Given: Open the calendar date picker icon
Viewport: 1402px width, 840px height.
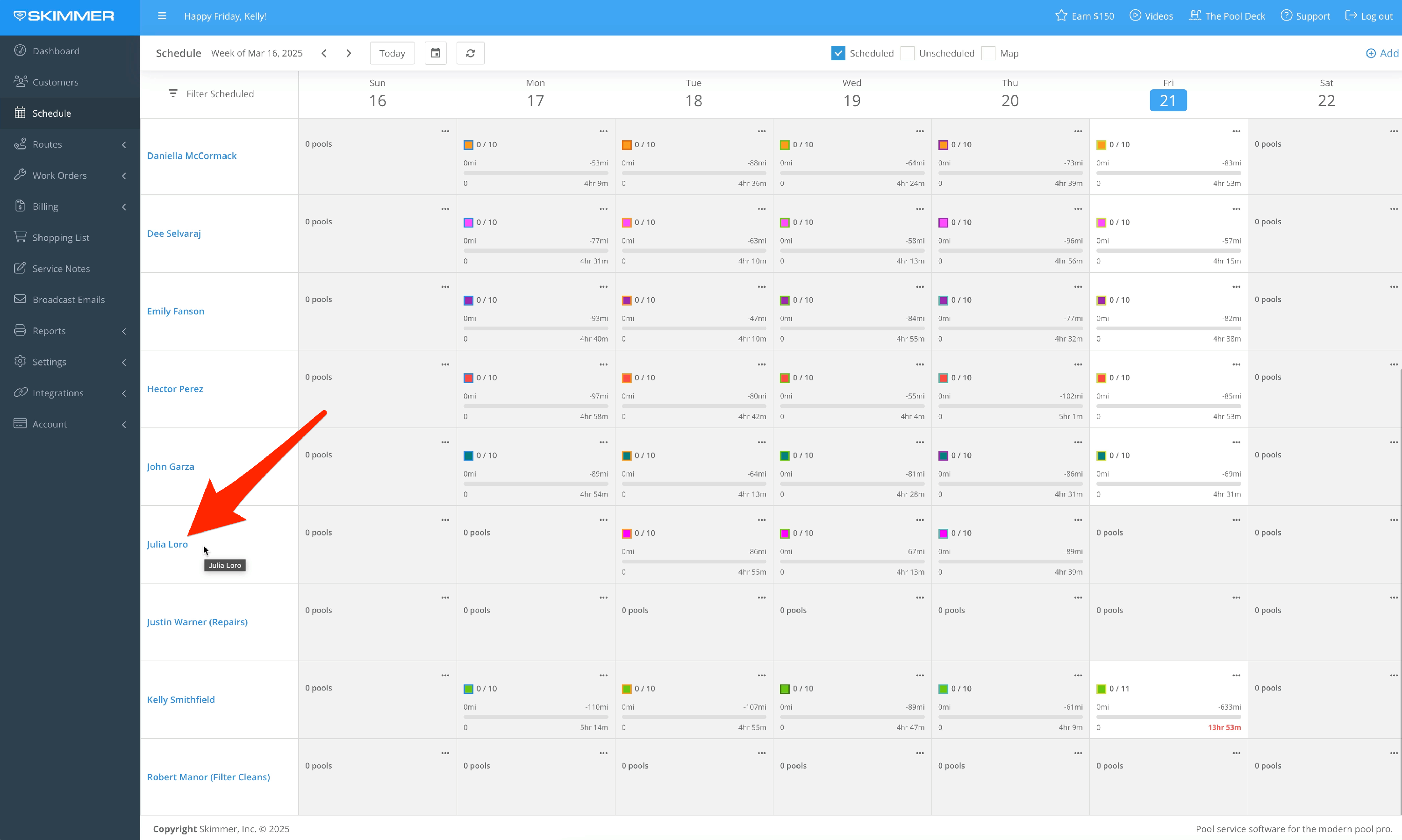Looking at the screenshot, I should [436, 53].
